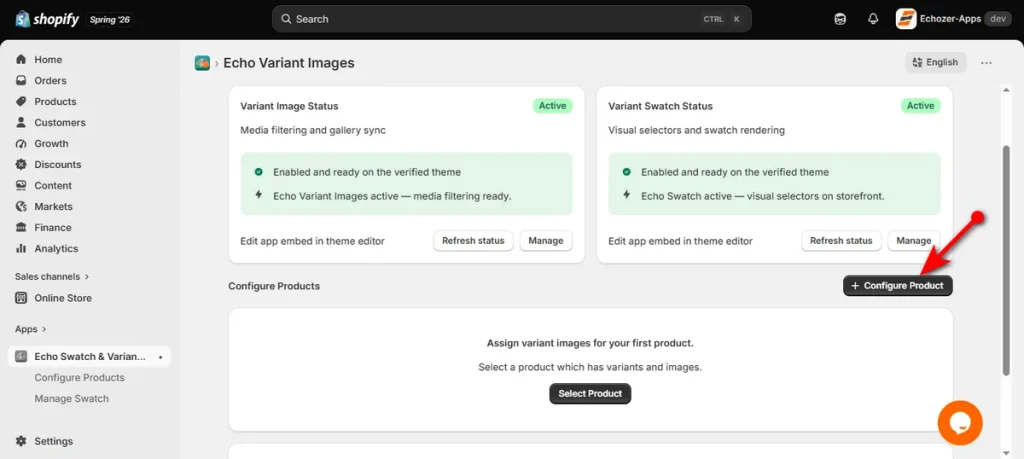Click the Content media icon
This screenshot has height=459, width=1024.
pyautogui.click(x=22, y=185)
